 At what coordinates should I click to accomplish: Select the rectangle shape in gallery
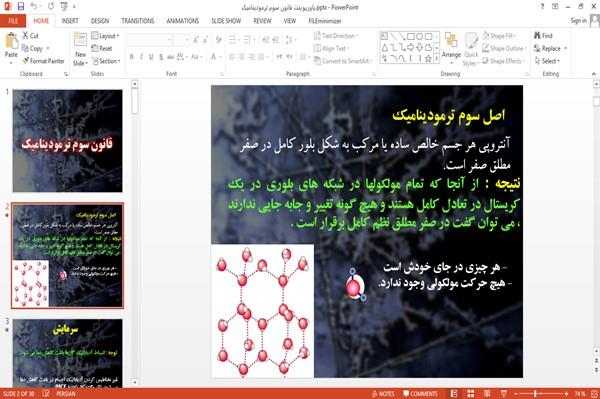[411, 36]
